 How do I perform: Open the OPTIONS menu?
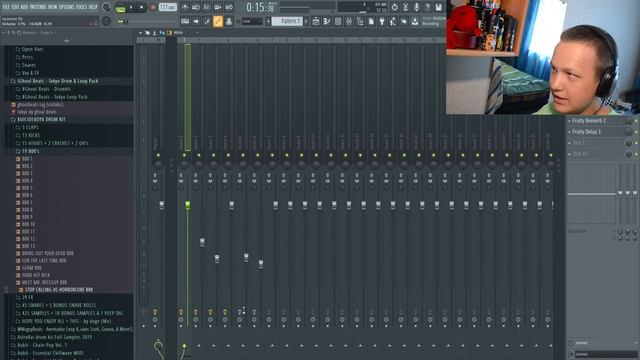pos(67,7)
